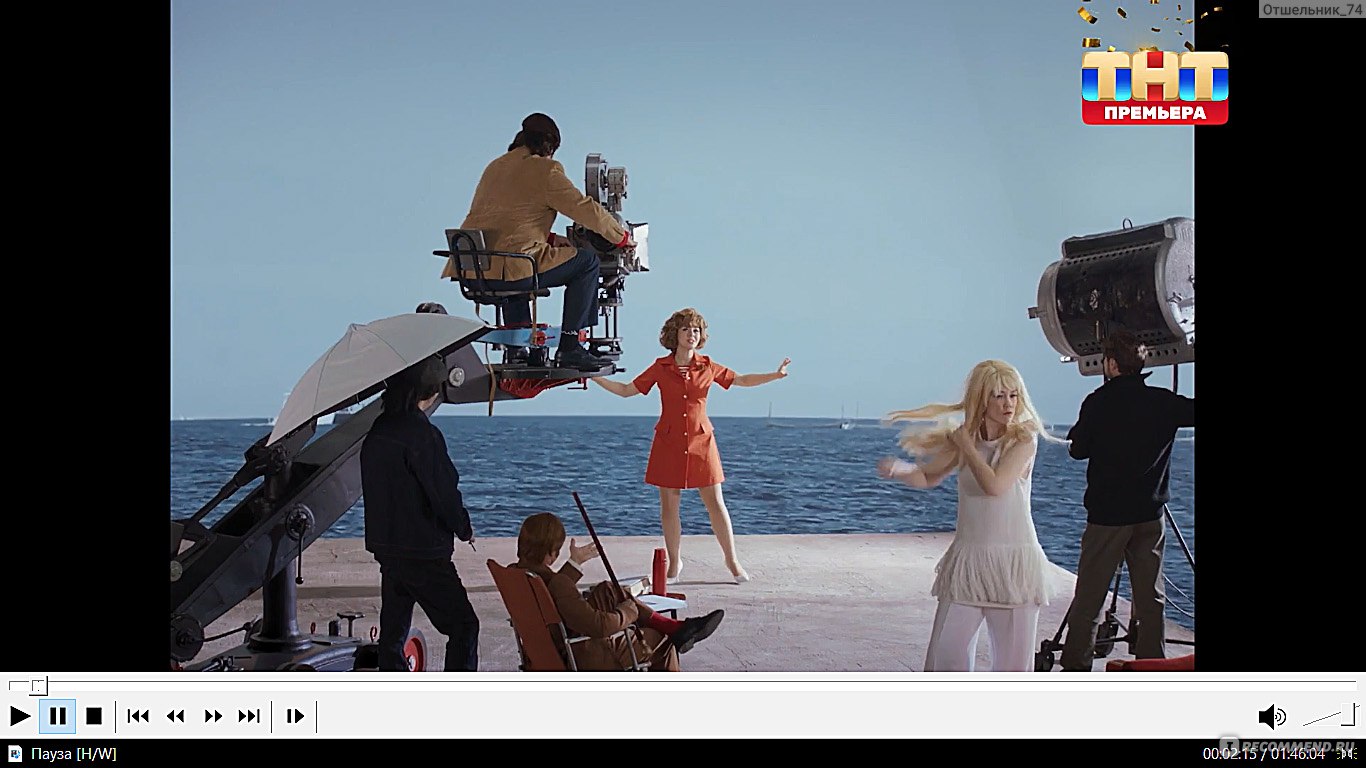Click the status text "Пауза [H/W]"
Image resolution: width=1366 pixels, height=768 pixels.
(74, 753)
